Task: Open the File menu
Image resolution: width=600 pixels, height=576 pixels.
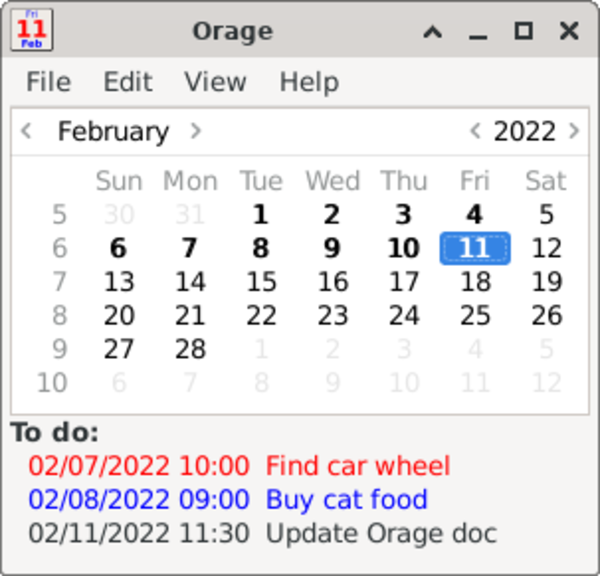Action: (49, 82)
